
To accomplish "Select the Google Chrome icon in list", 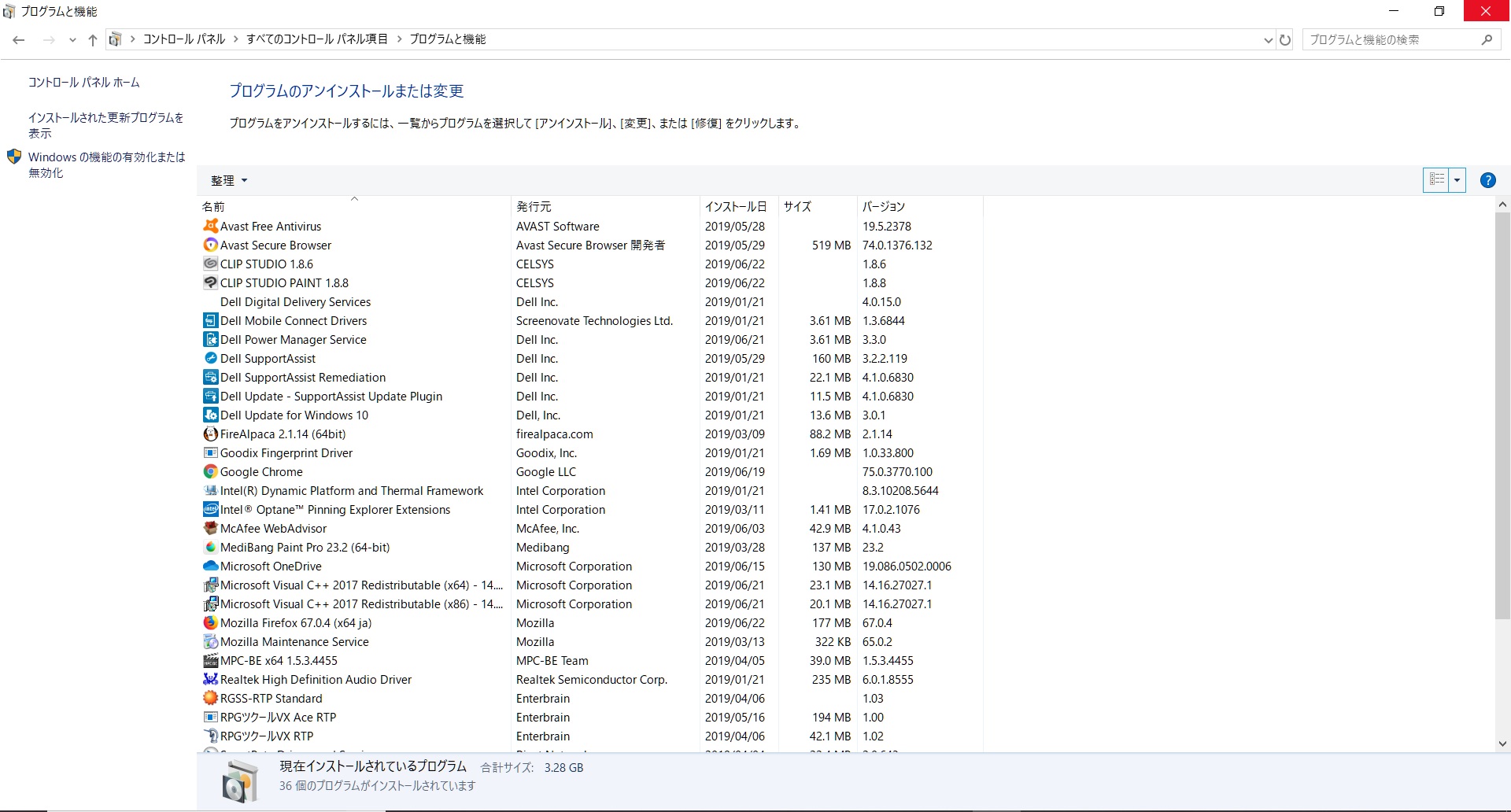I will tap(210, 471).
